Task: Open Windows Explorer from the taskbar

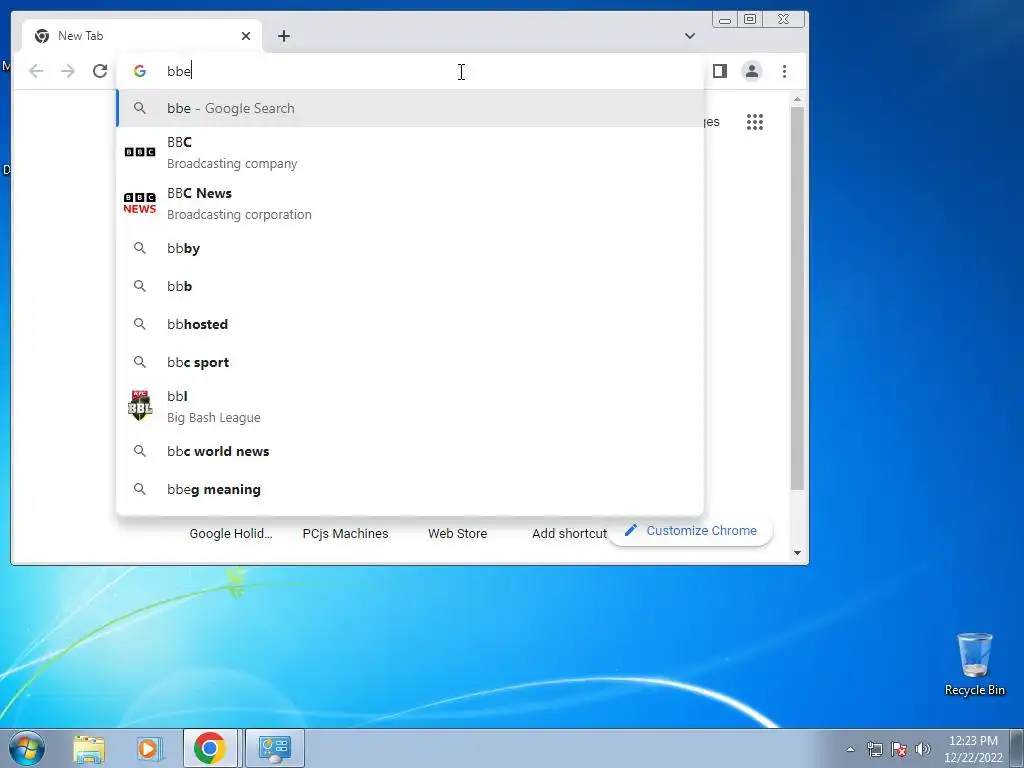Action: 89,748
